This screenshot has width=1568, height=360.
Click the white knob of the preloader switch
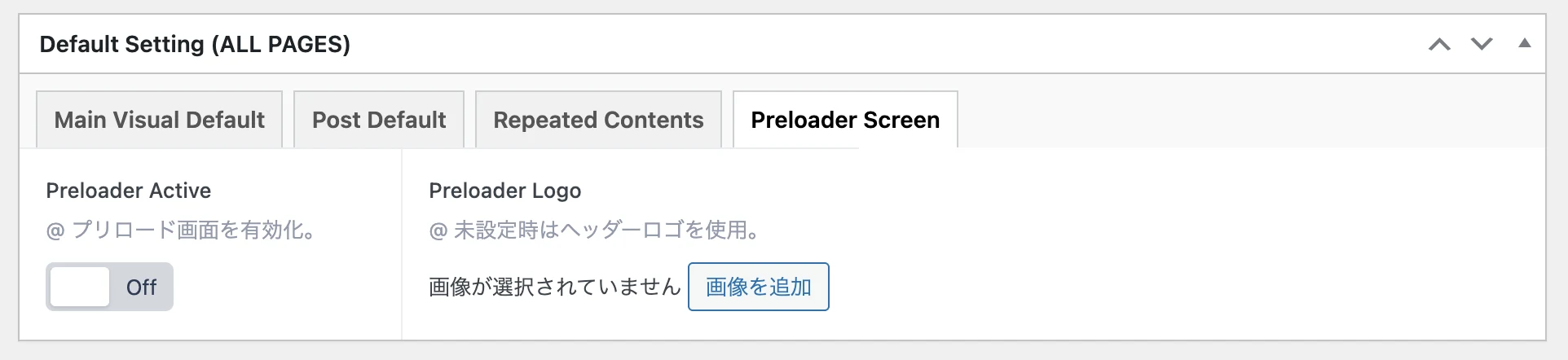(x=80, y=287)
